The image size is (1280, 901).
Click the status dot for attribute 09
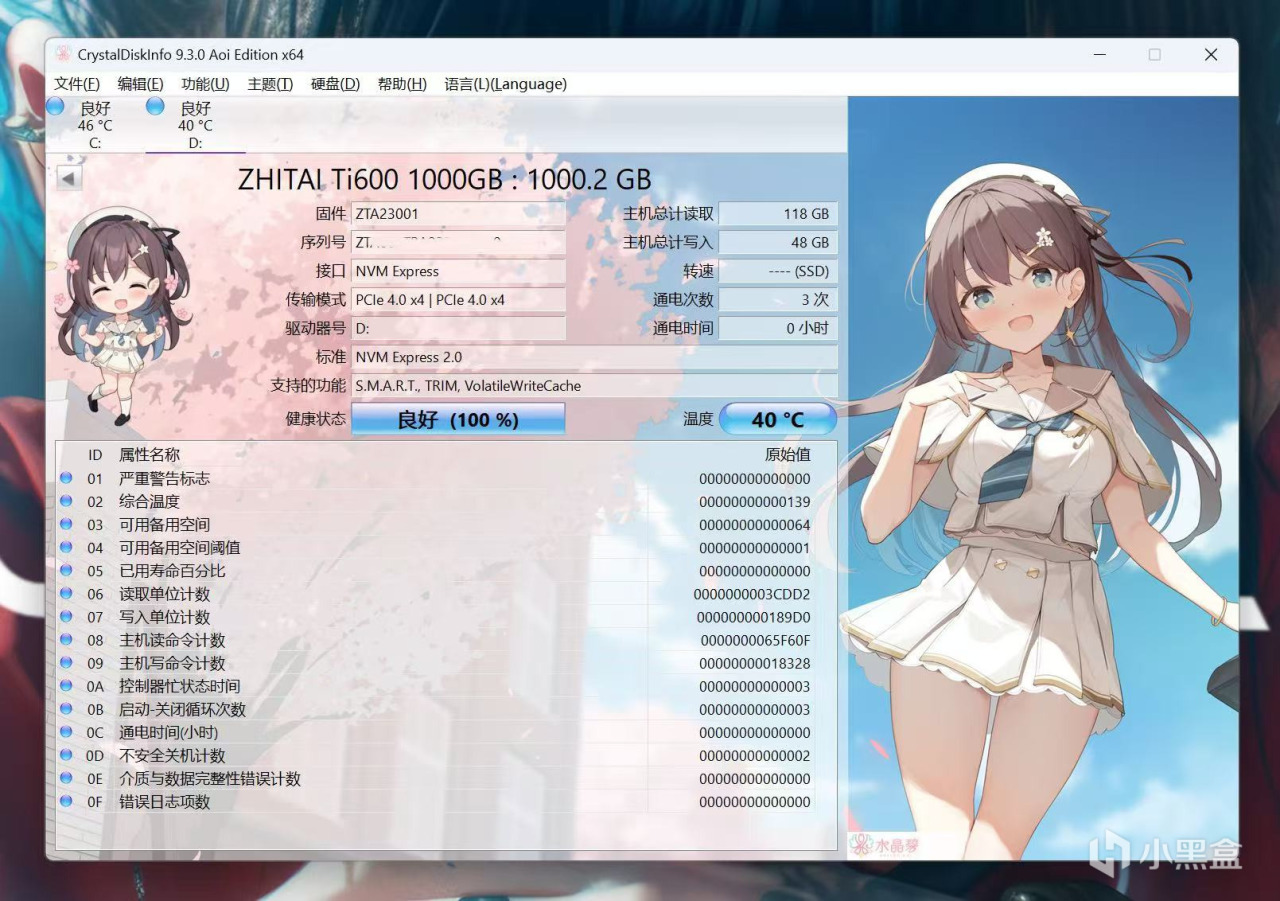(x=66, y=662)
